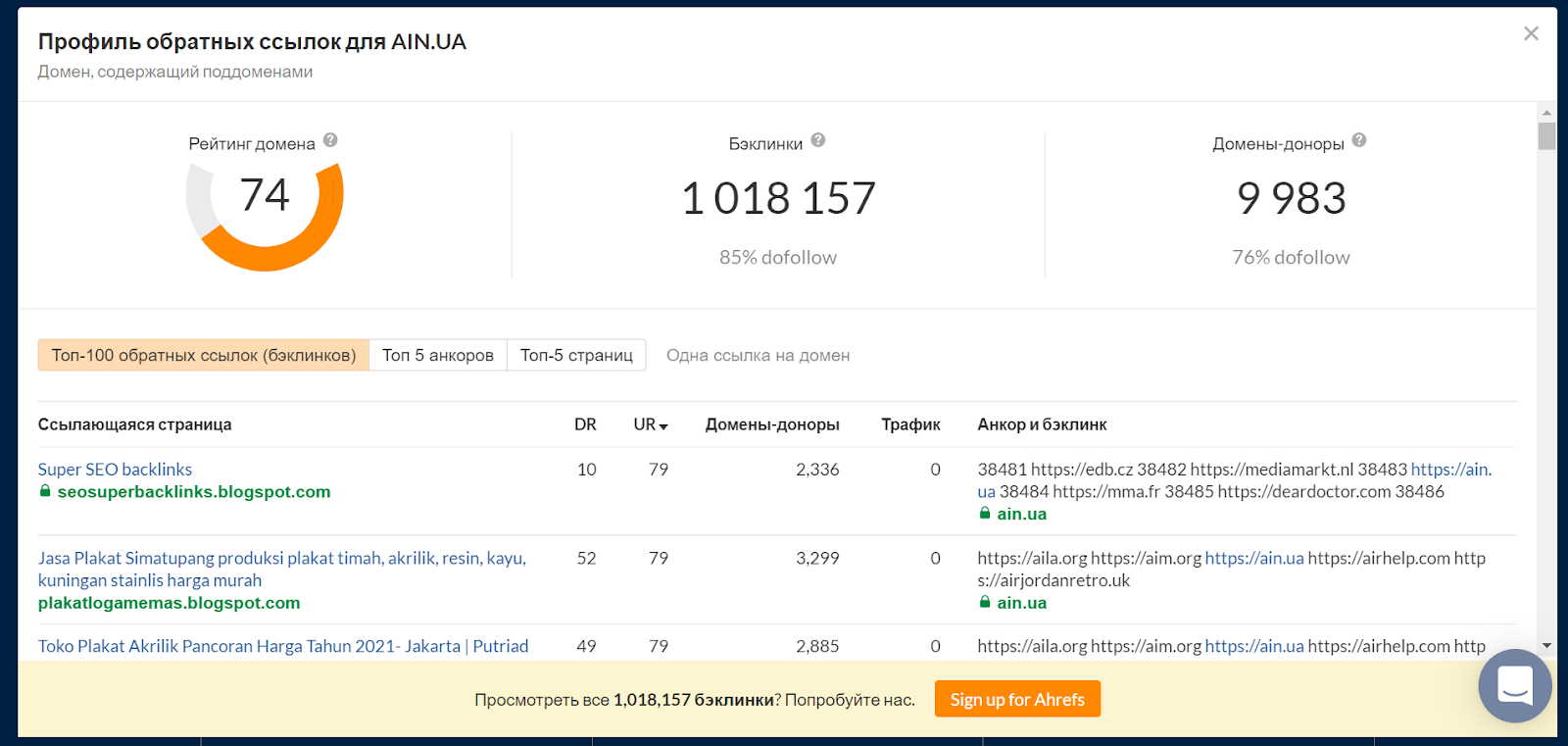Click the scrollbar down arrow
This screenshot has height=746, width=1568.
coord(1547,645)
